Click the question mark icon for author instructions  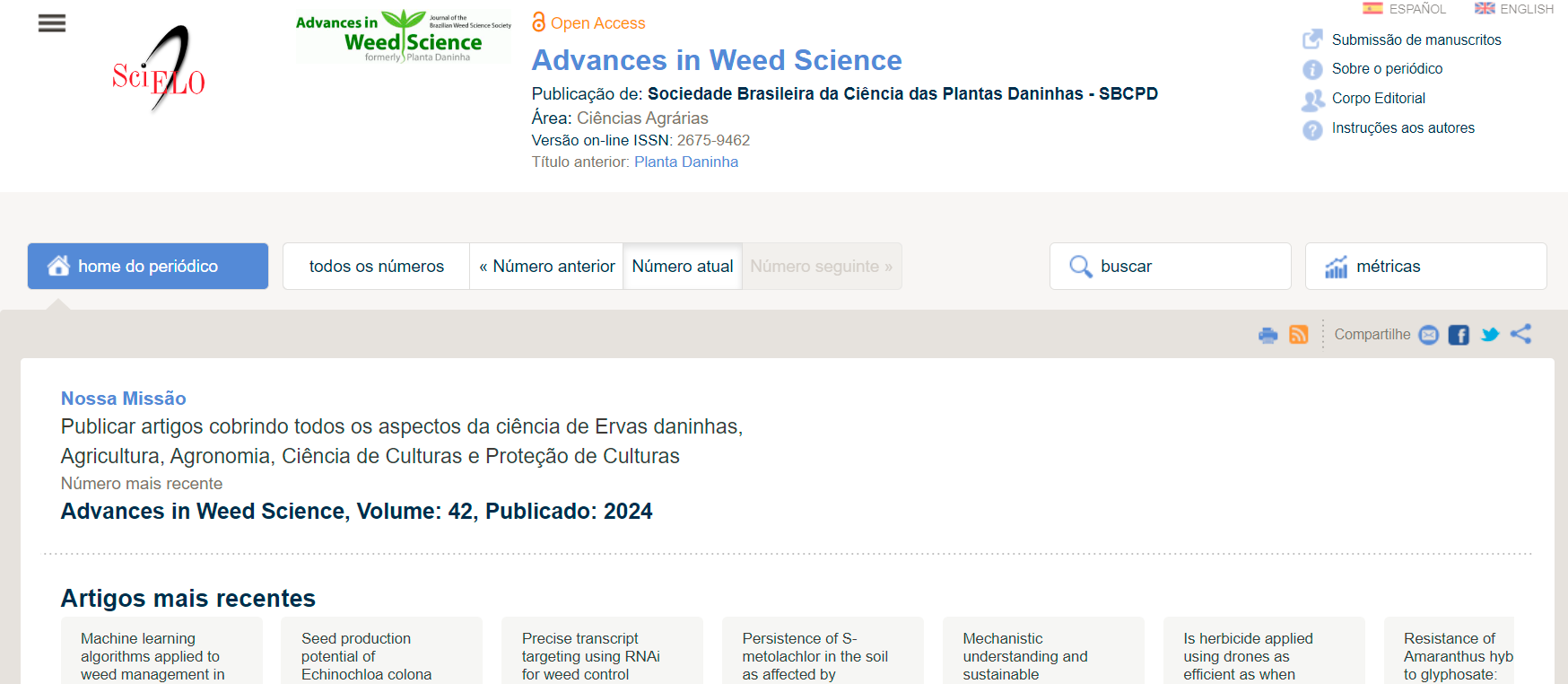pyautogui.click(x=1312, y=130)
